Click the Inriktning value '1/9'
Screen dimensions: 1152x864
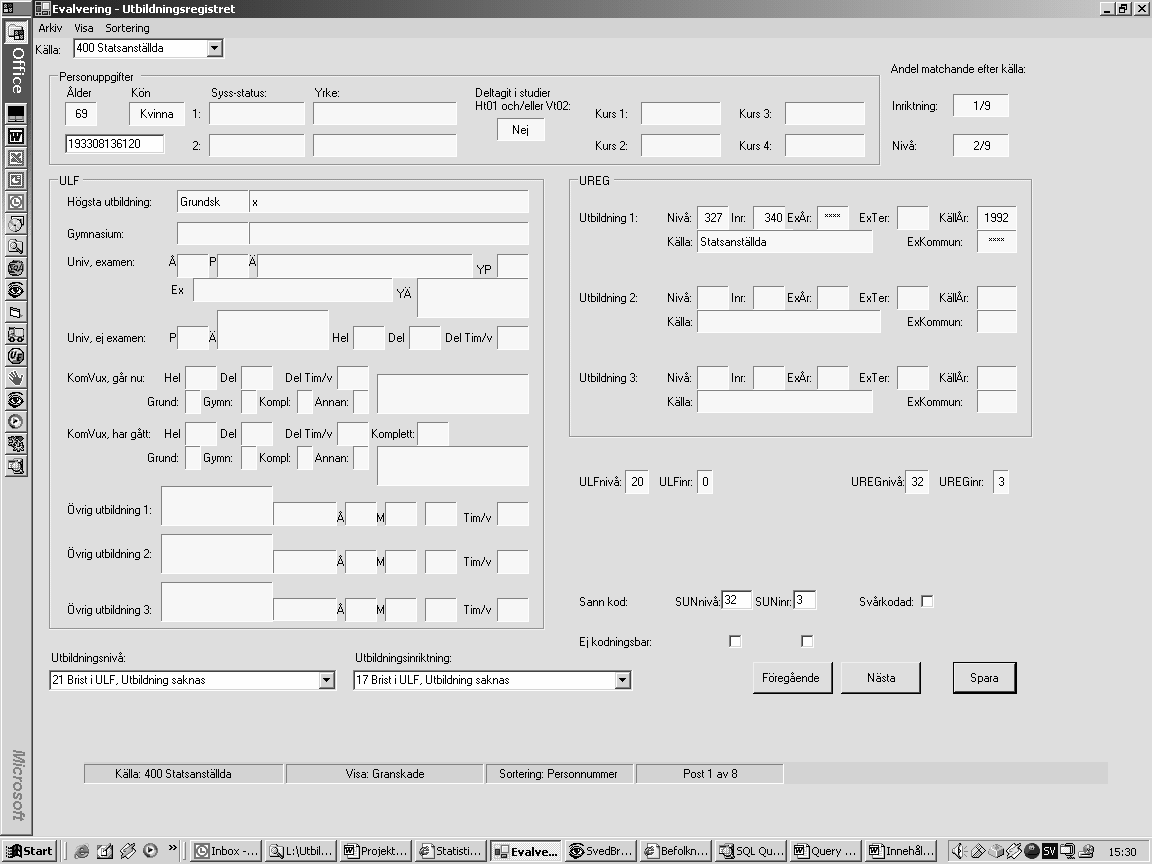coord(981,106)
